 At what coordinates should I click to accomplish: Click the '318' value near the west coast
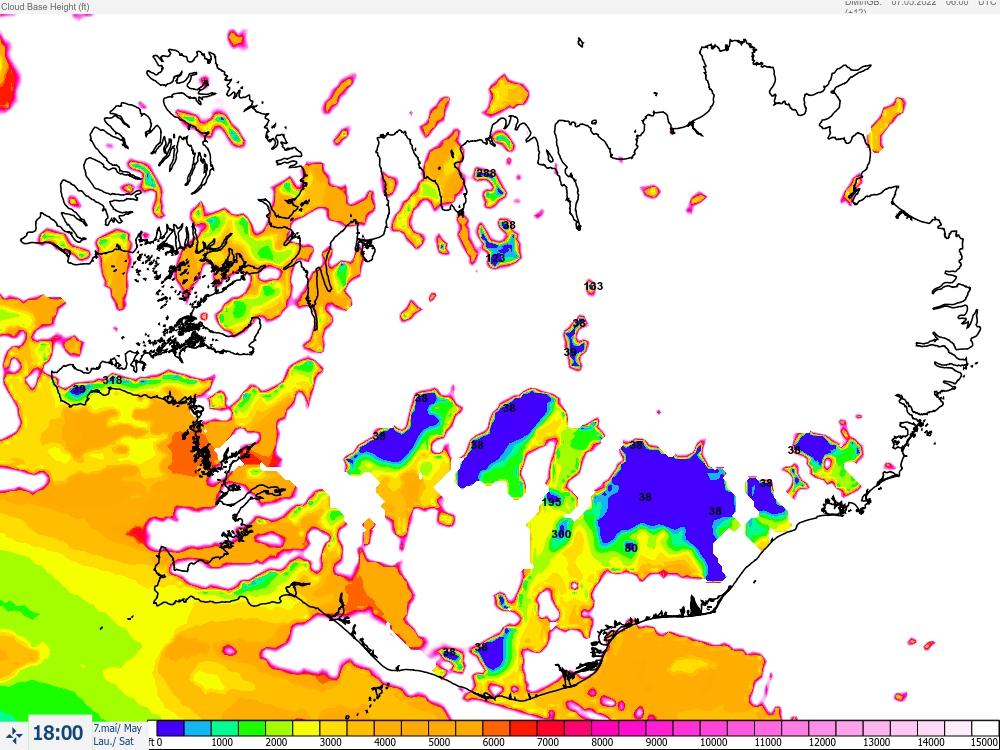[x=112, y=380]
